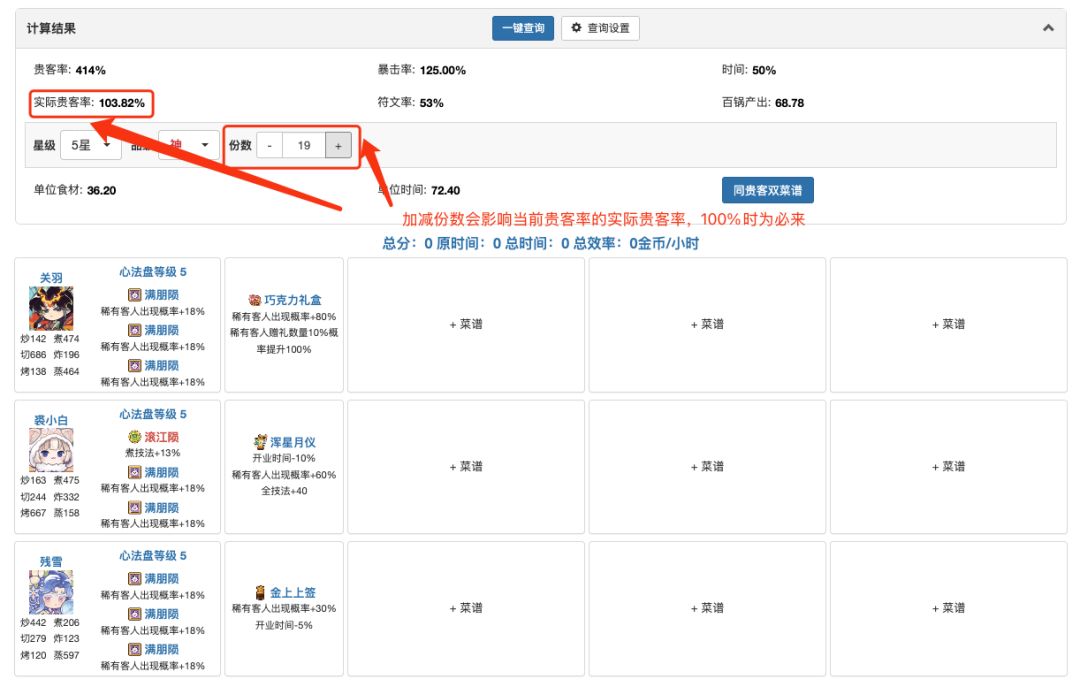The image size is (1080, 687).
Task: Click 心法盘等级 5 in 裴小白's row
Action: [153, 414]
